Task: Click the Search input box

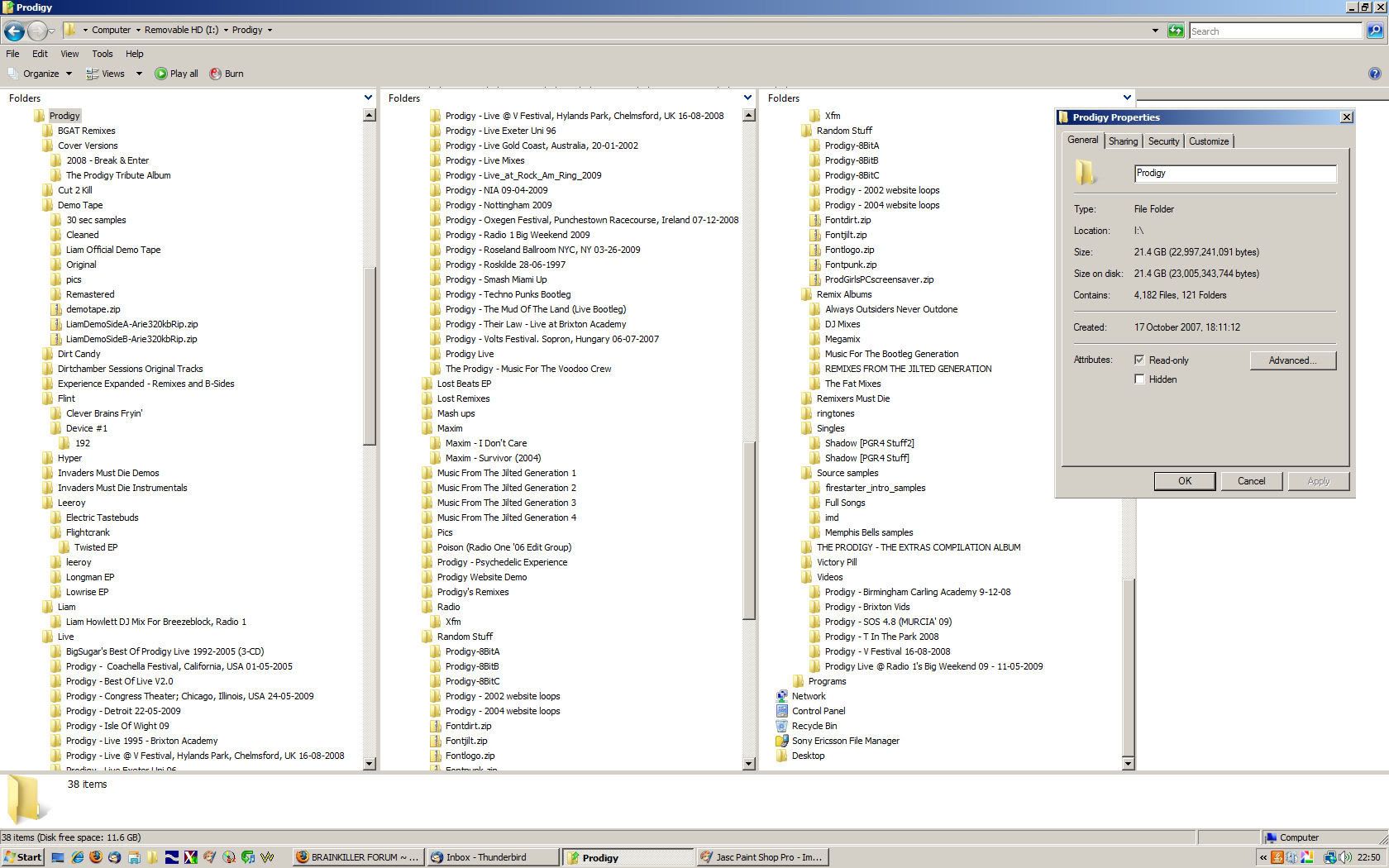Action: point(1276,31)
